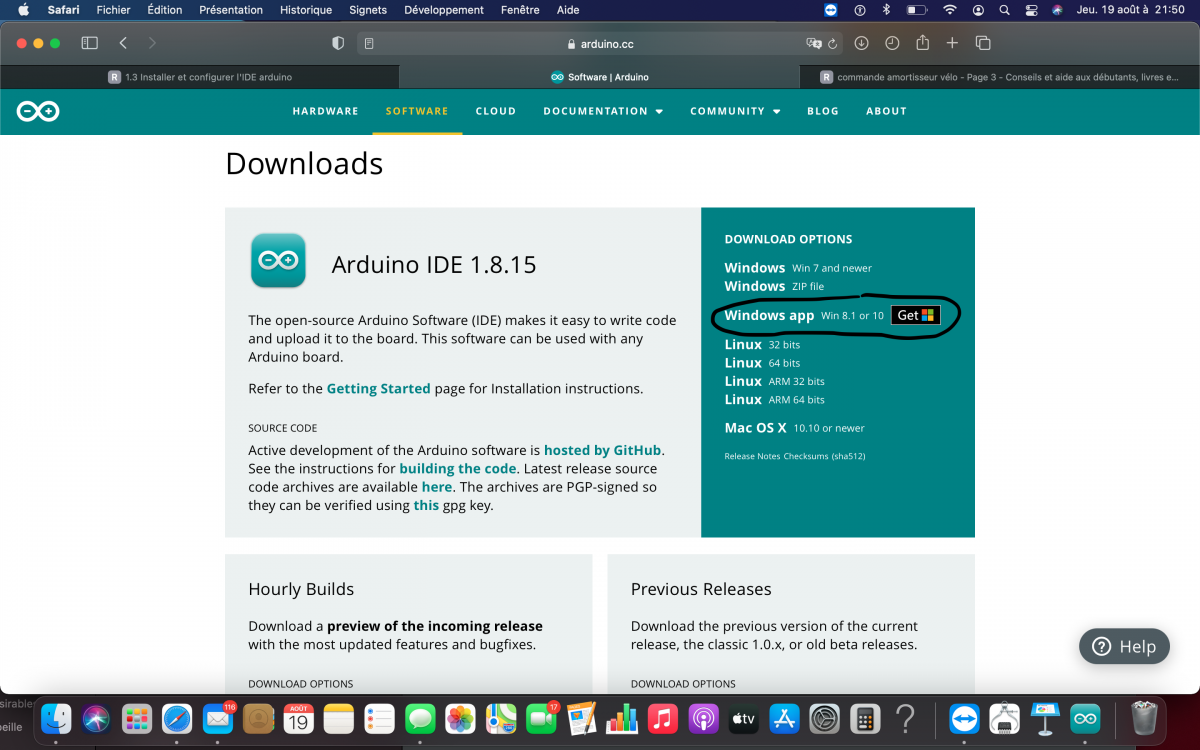Reload the page with the refresh icon

click(832, 44)
